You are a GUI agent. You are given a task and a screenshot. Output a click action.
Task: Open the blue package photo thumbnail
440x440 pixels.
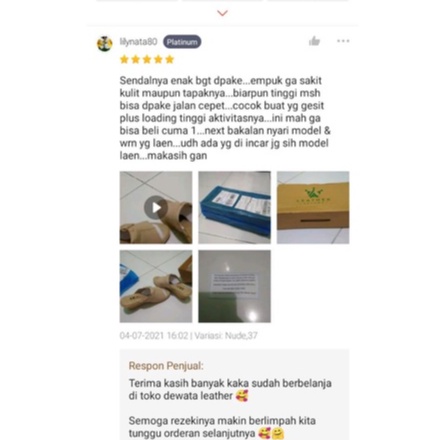click(235, 207)
